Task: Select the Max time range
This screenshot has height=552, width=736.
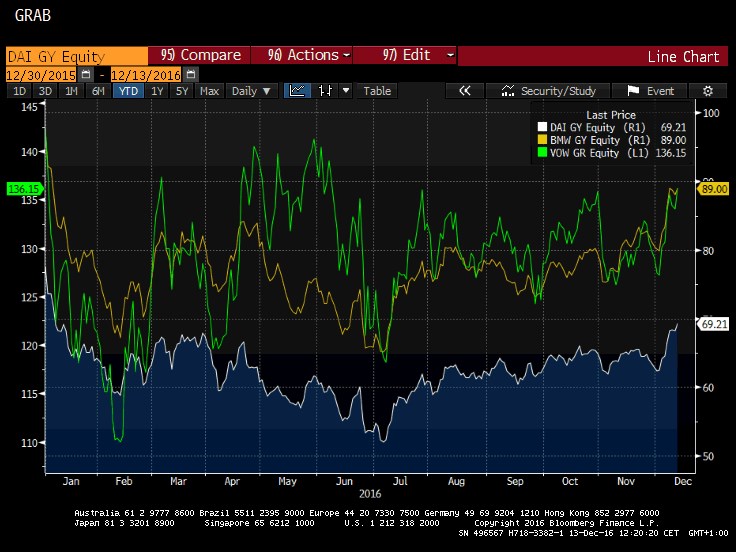Action: tap(209, 91)
